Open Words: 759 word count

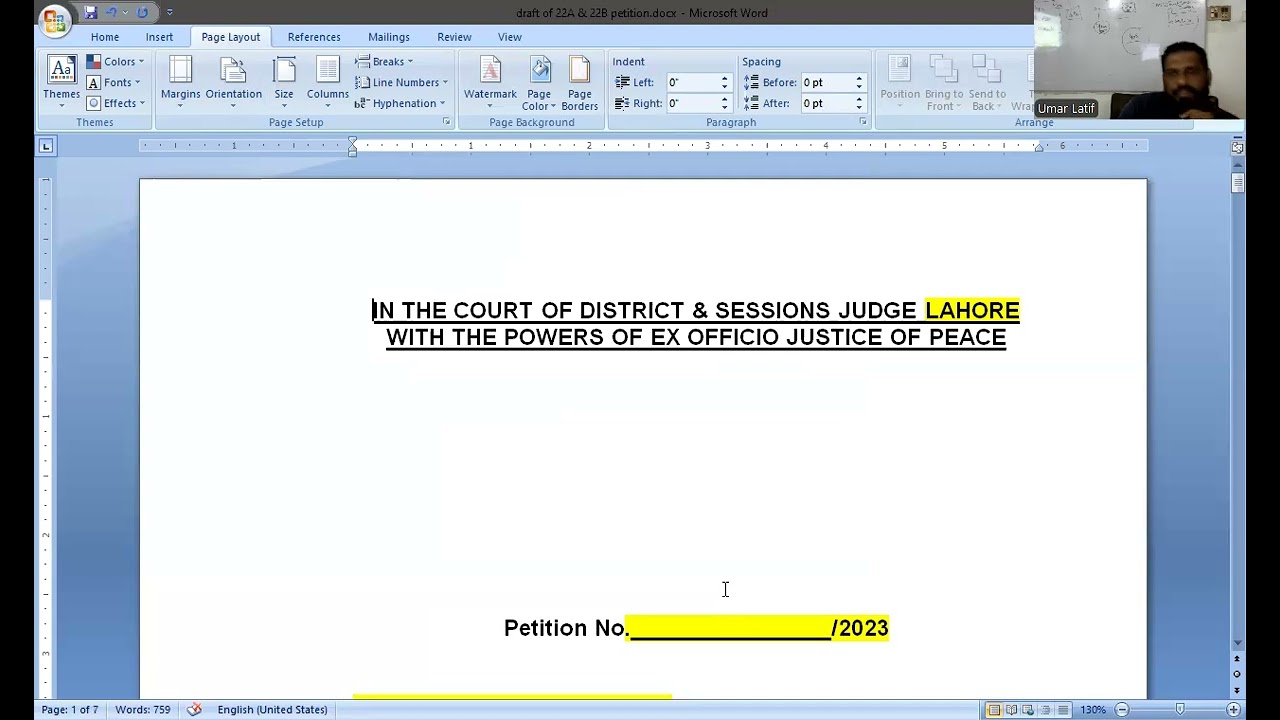click(142, 710)
